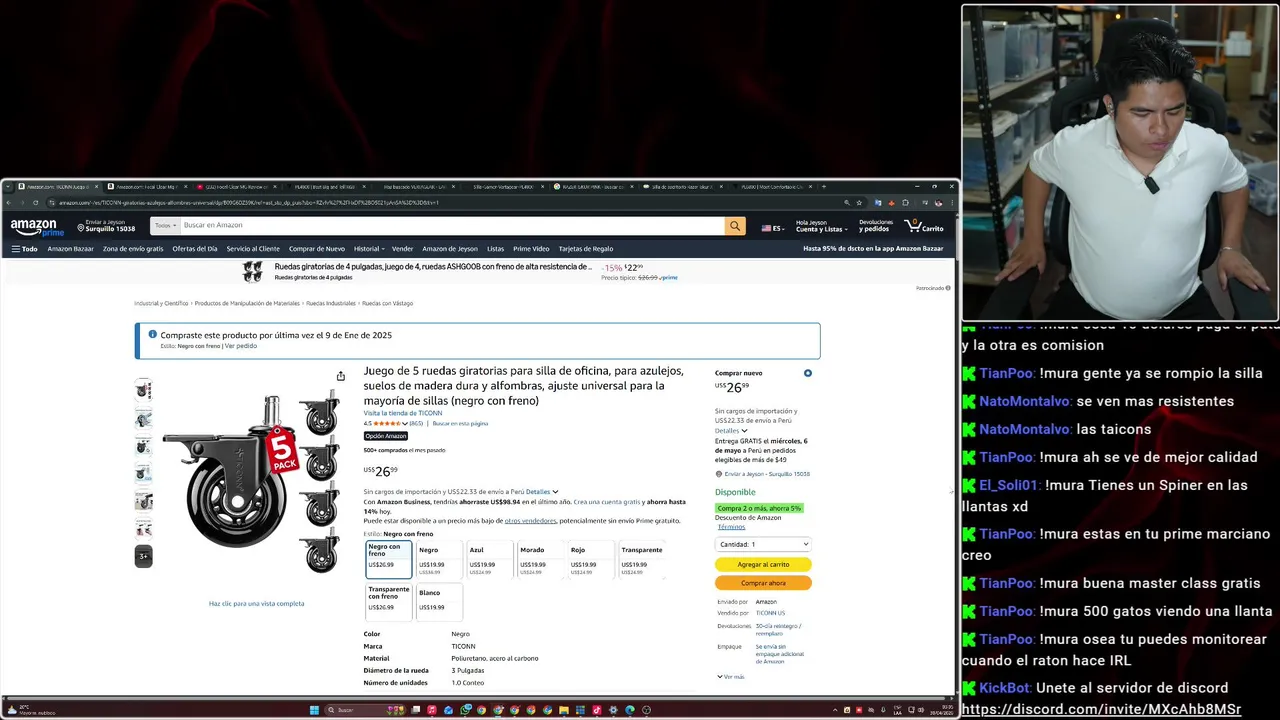Choose the Negro style option

(x=439, y=559)
